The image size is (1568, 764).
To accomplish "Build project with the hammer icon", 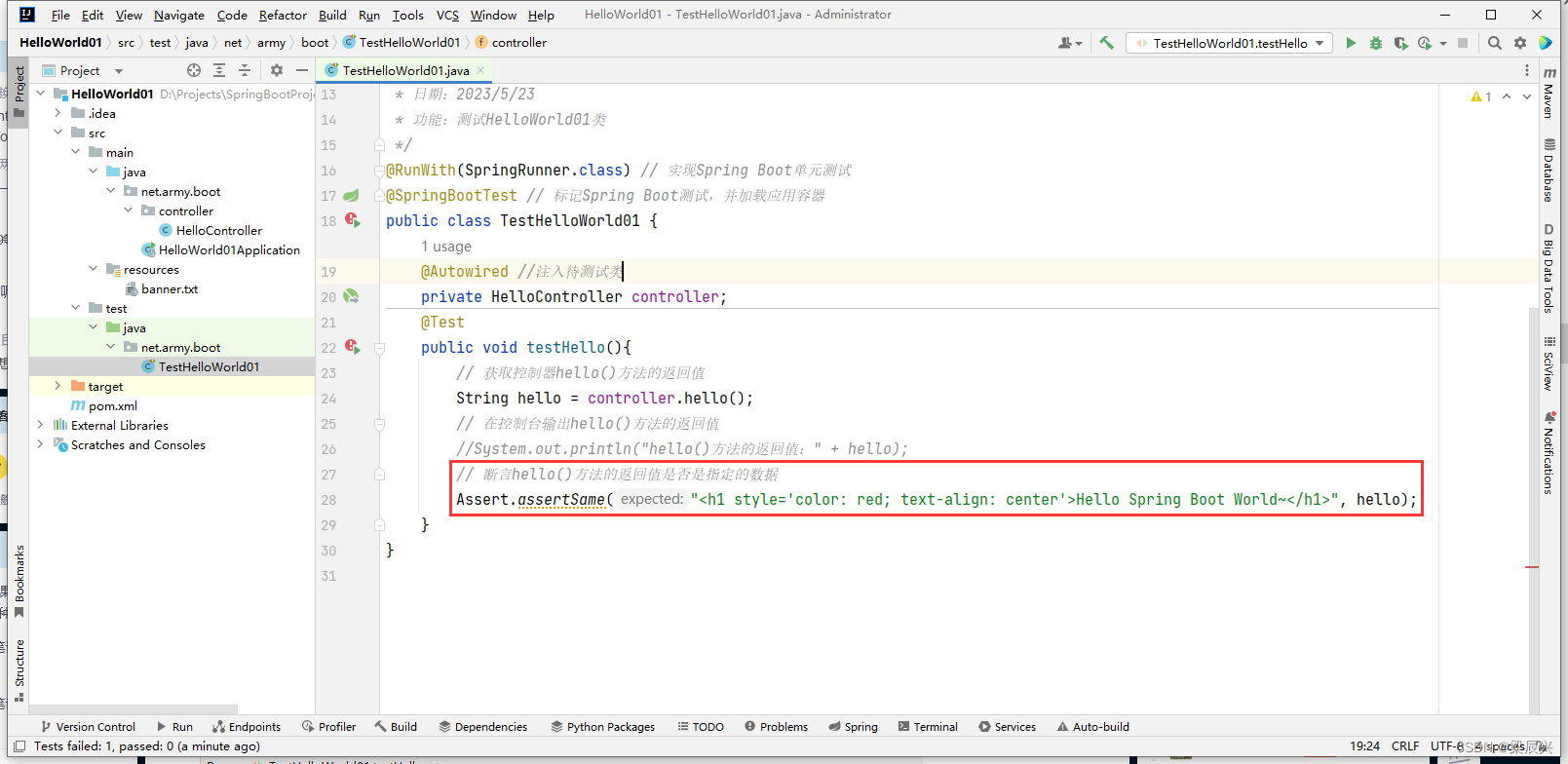I will coord(1106,43).
